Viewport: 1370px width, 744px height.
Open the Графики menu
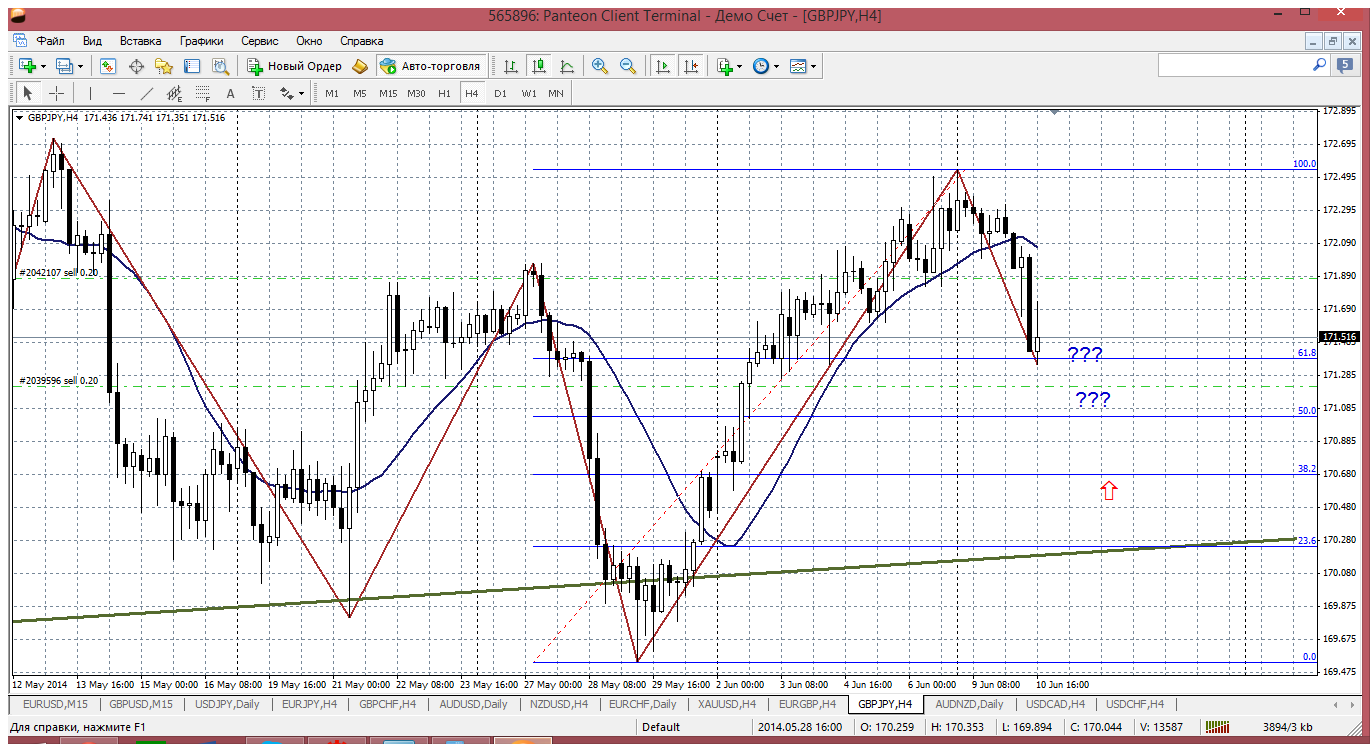click(201, 41)
